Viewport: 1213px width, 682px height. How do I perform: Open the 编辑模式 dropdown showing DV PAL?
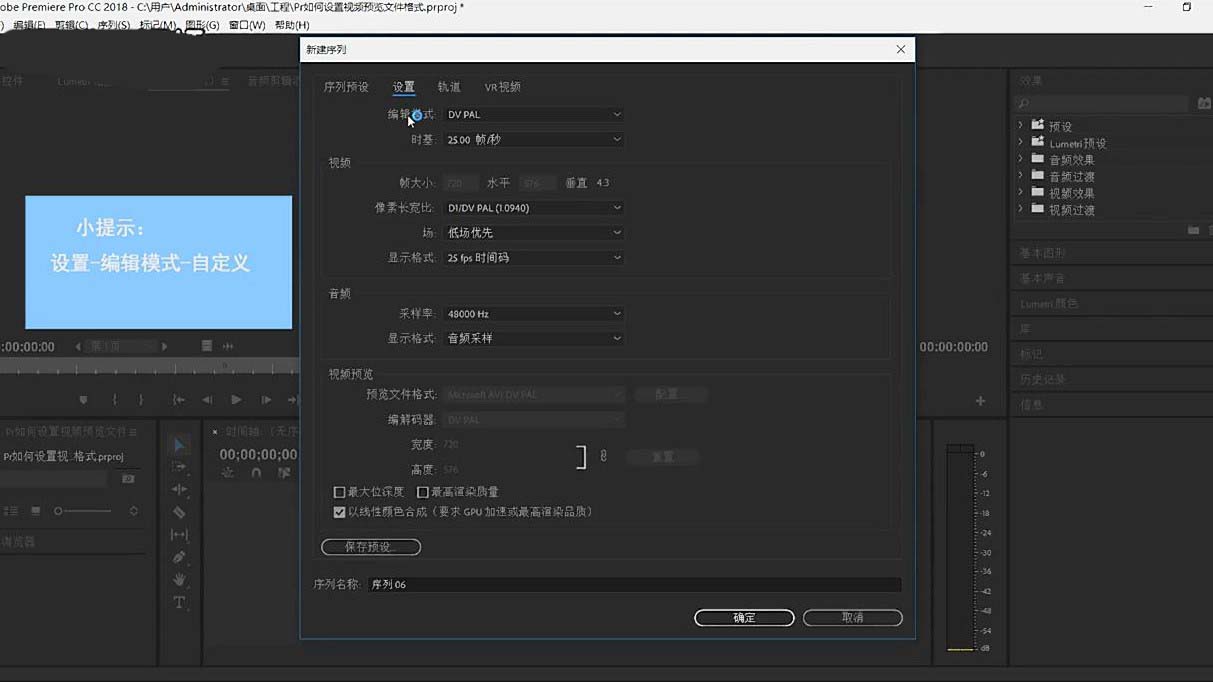[533, 114]
